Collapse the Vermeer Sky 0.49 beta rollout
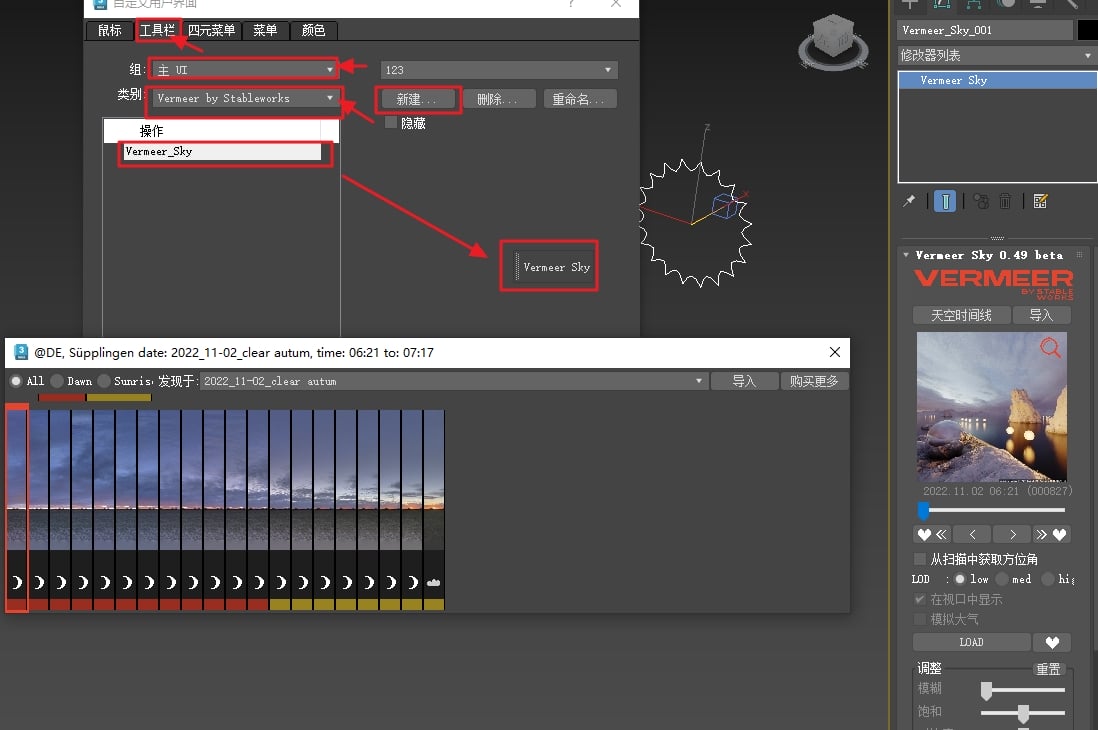This screenshot has width=1098, height=730. pyautogui.click(x=906, y=255)
